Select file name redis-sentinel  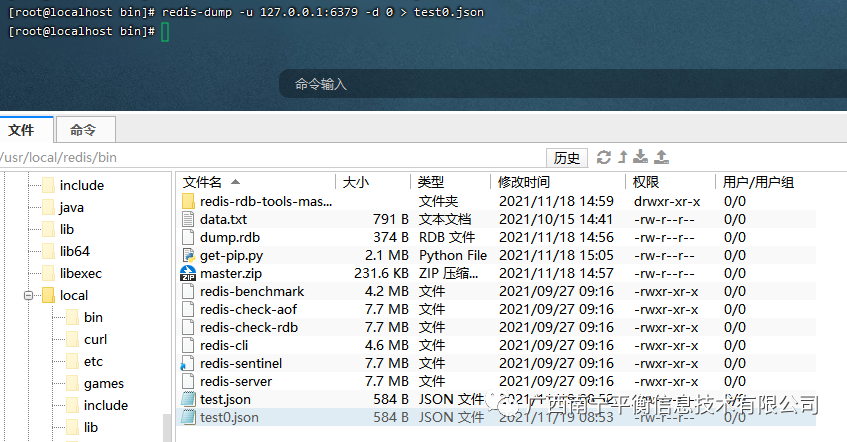click(241, 364)
